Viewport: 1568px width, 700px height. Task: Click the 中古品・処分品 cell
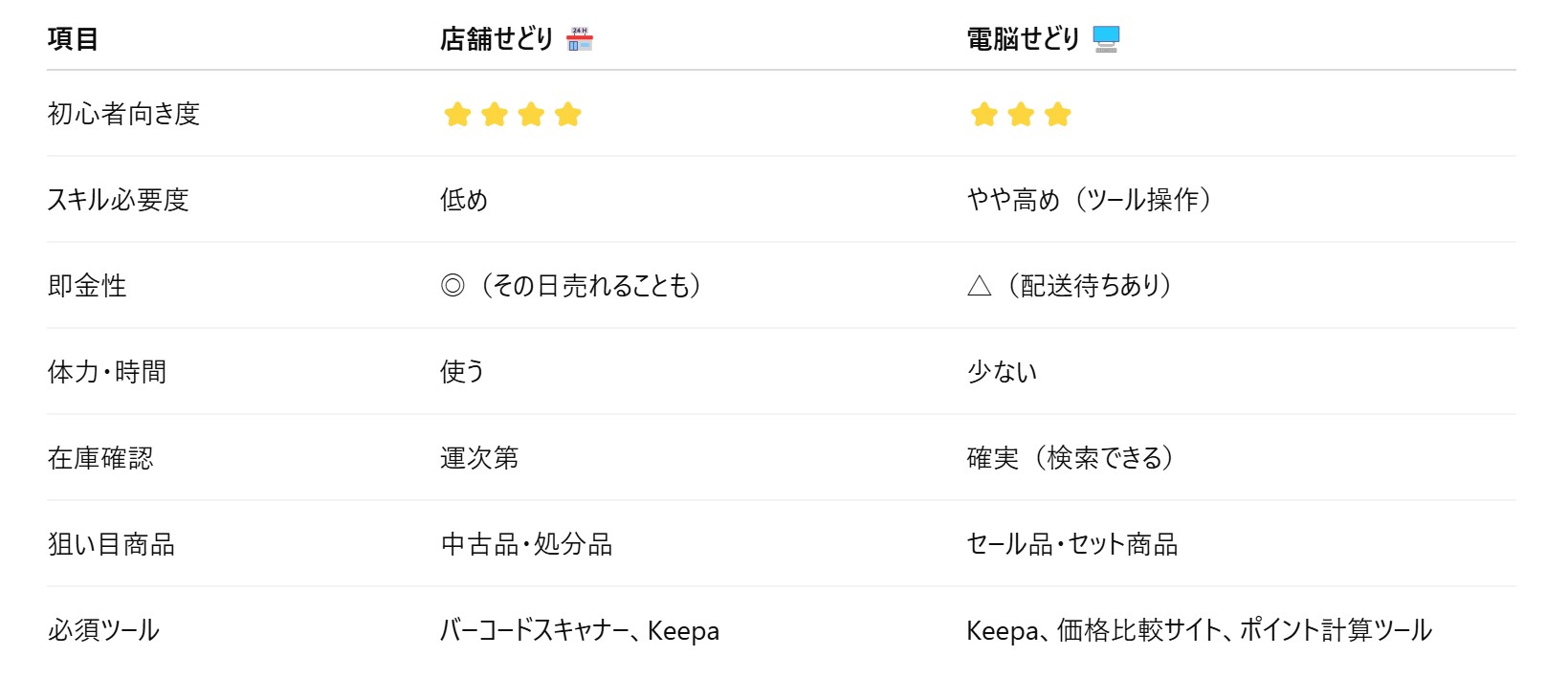526,544
